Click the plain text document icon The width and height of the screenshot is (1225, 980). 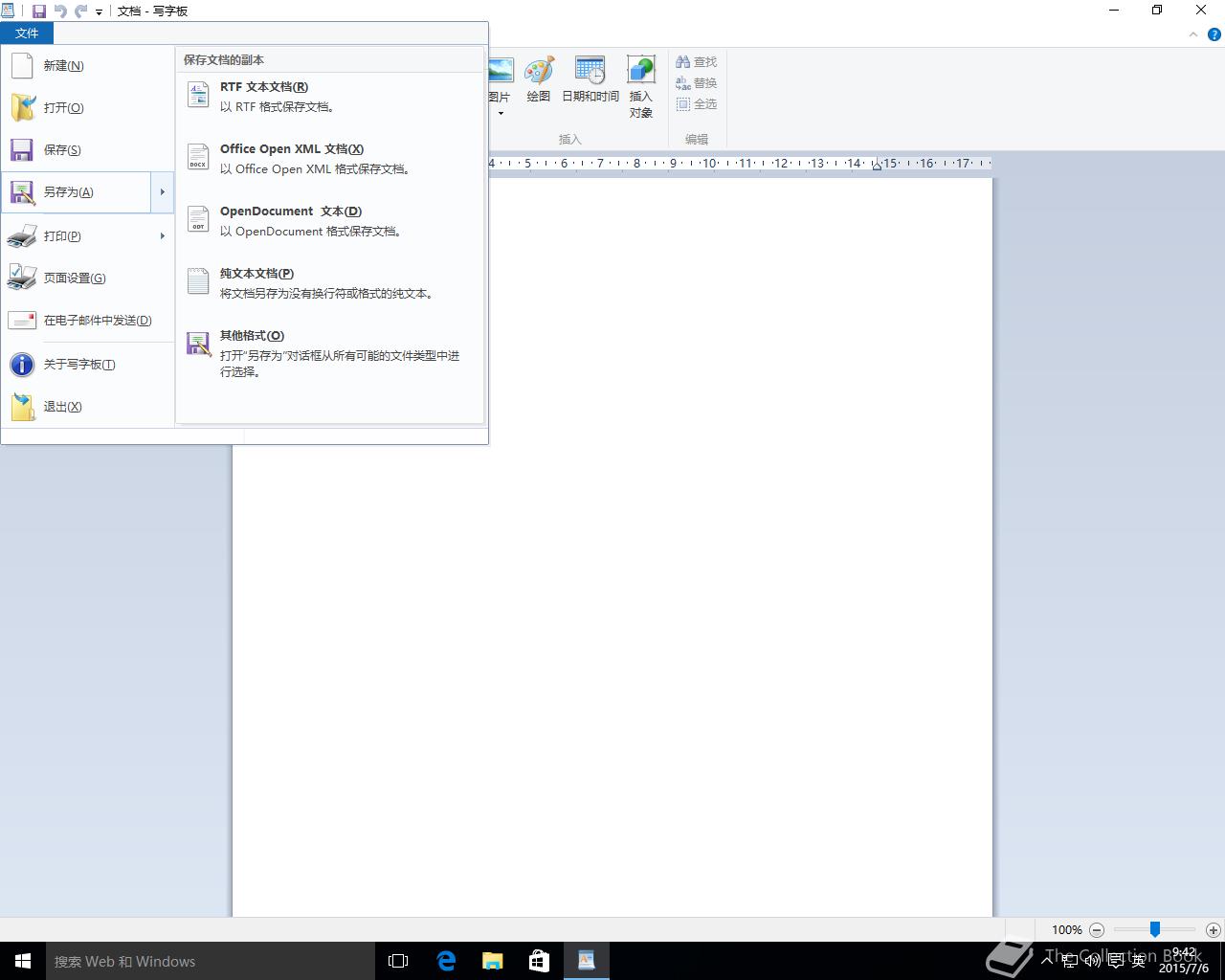tap(198, 280)
